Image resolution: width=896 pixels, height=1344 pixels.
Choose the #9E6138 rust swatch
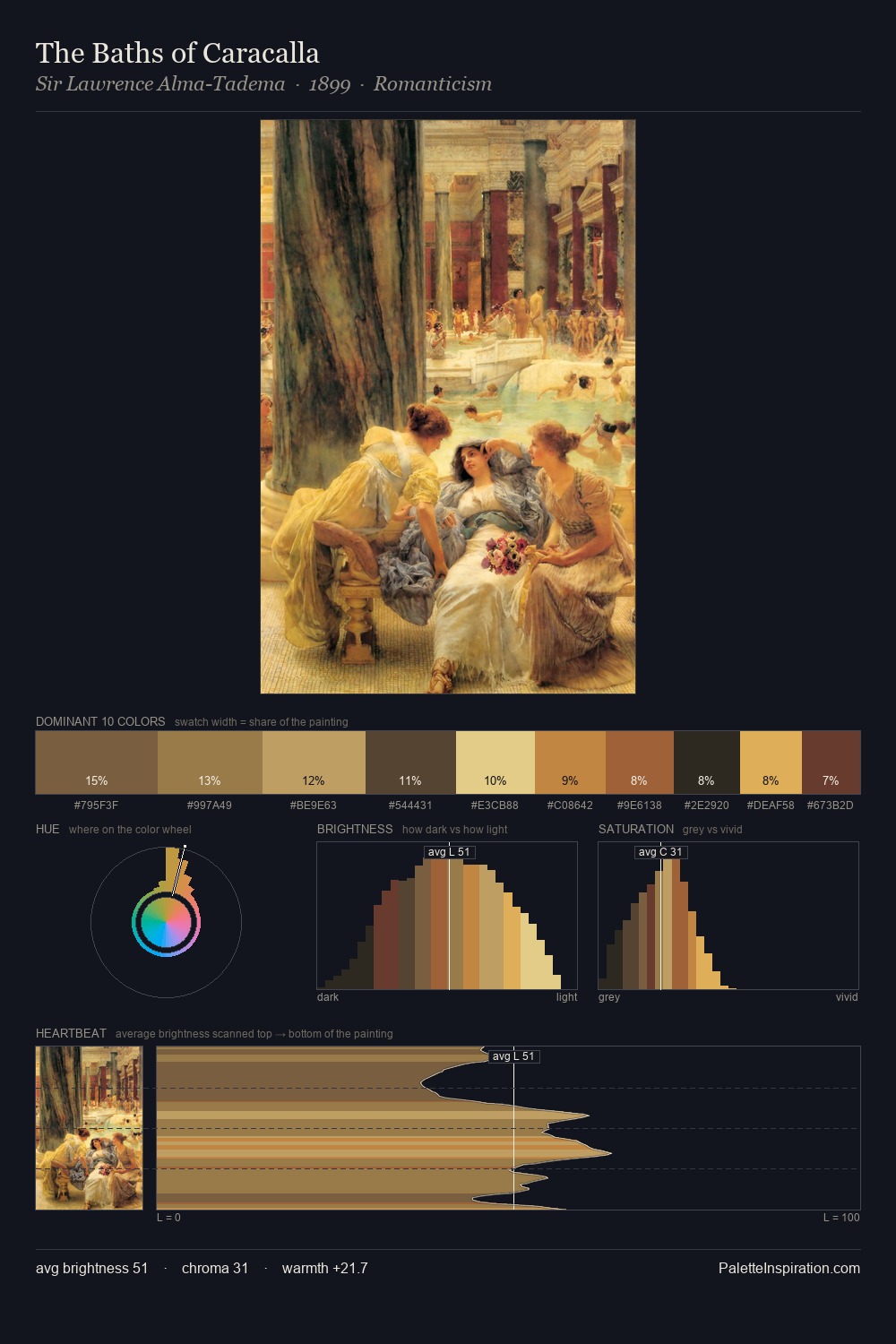coord(639,762)
